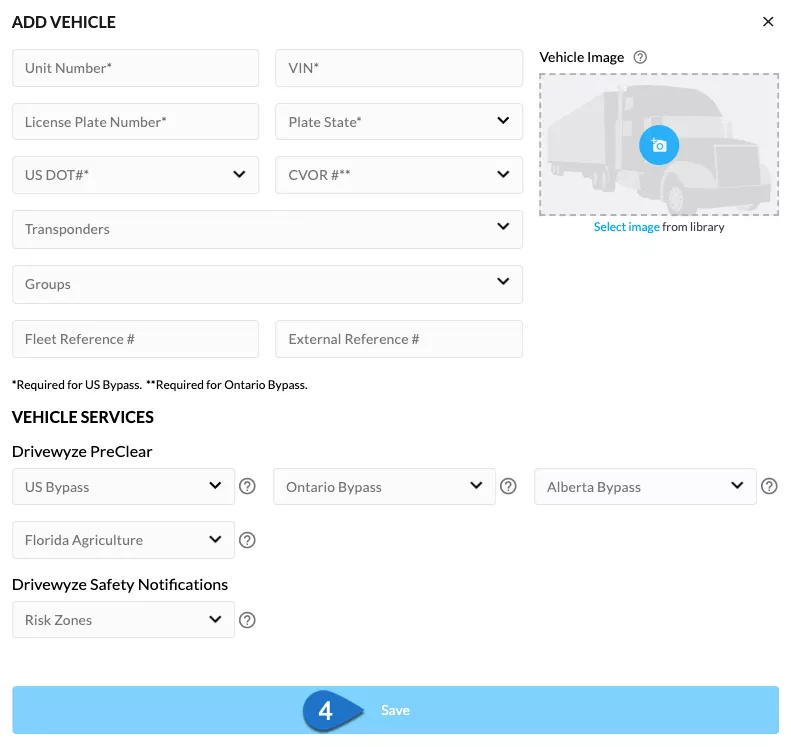
Task: Open help icon next to Vehicle Image label
Action: coord(640,58)
